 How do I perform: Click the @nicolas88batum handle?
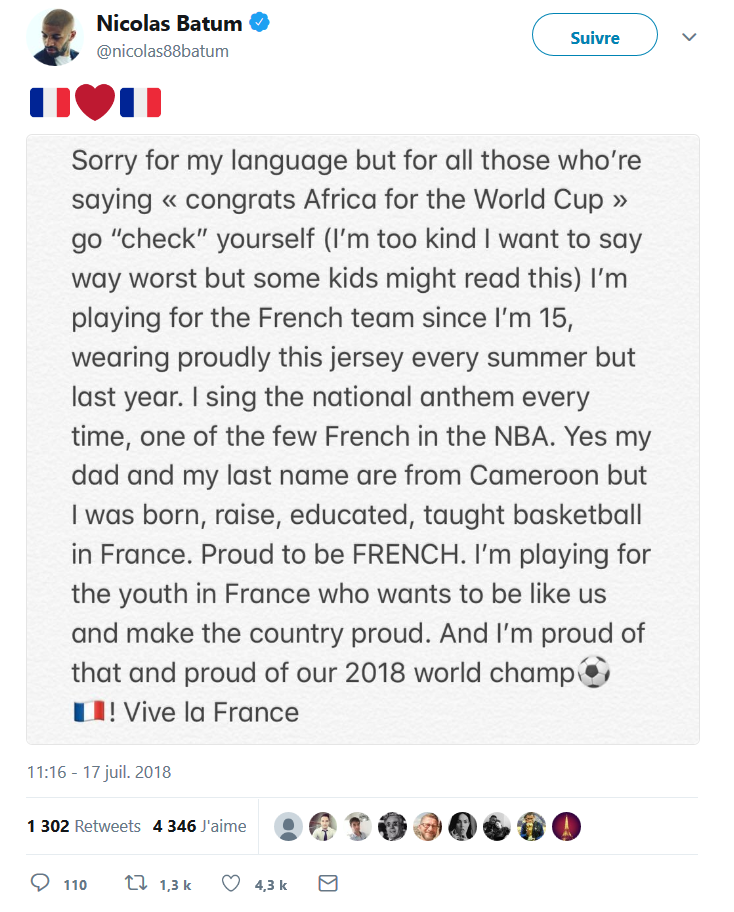pyautogui.click(x=163, y=51)
